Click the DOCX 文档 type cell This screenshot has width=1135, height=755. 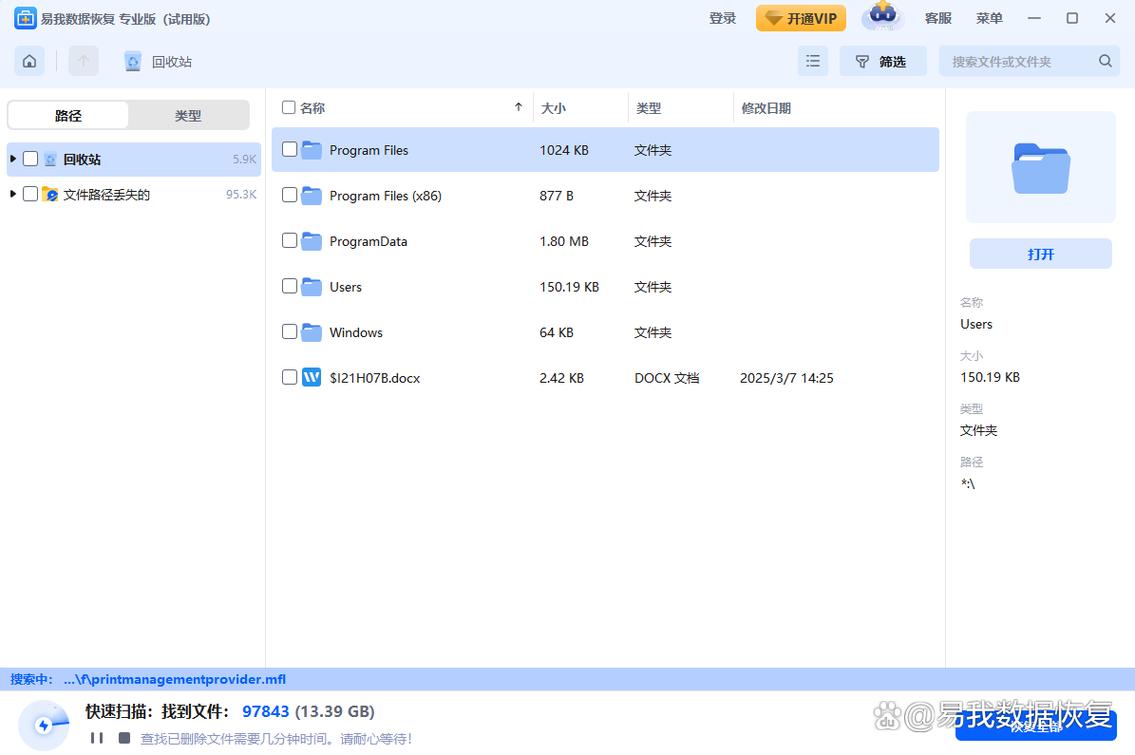666,378
